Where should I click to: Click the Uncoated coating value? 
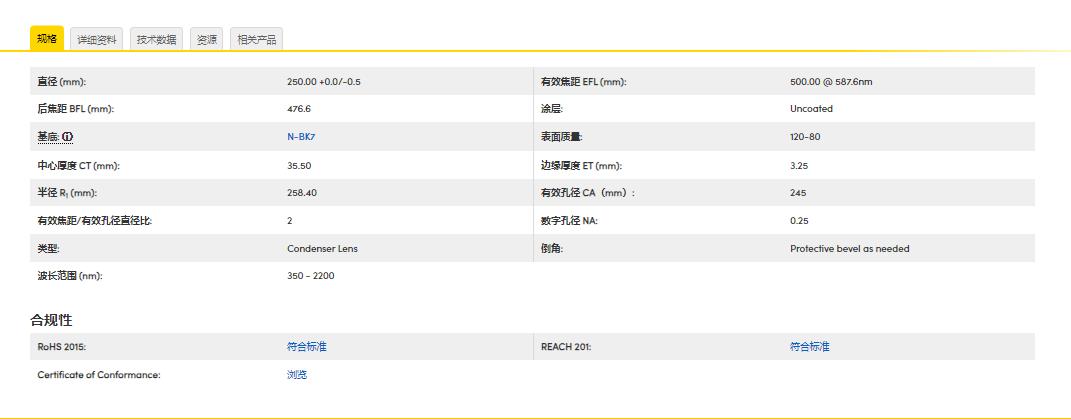click(x=811, y=109)
